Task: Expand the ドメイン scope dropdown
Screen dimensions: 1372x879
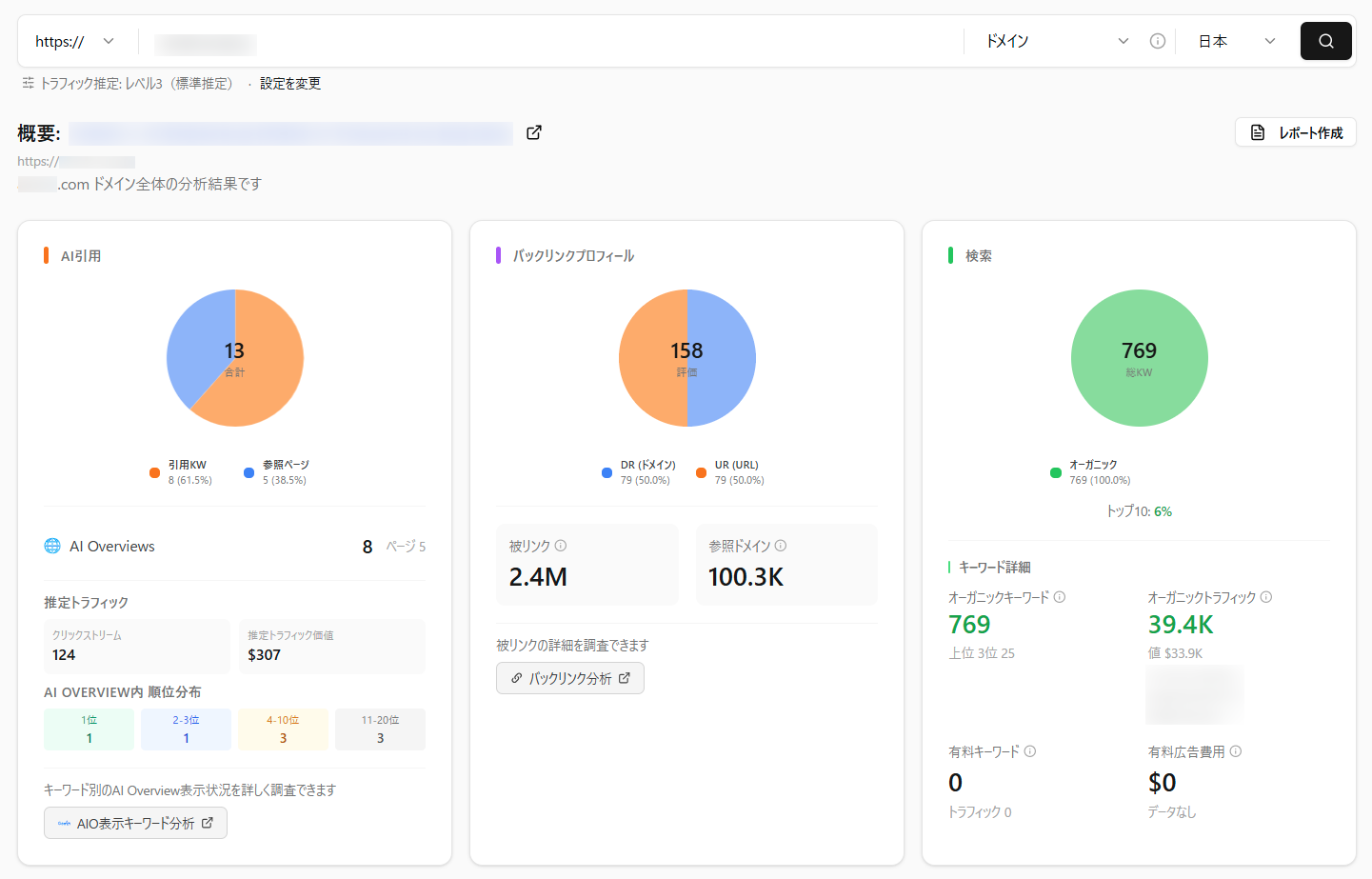Action: [x=1056, y=41]
